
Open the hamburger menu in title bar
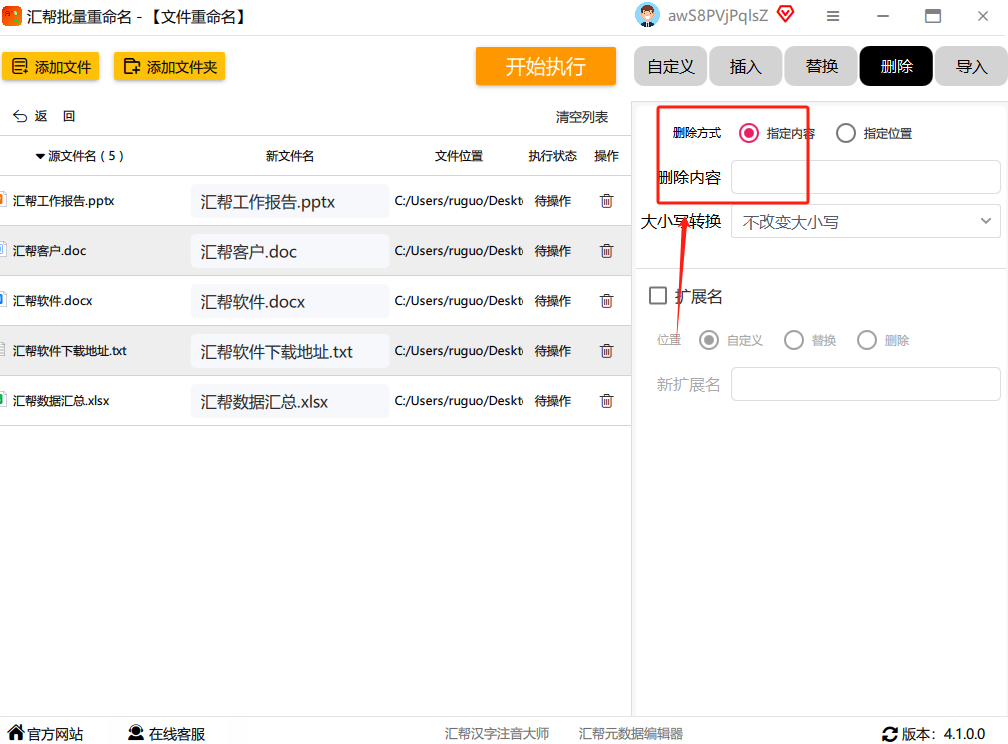(x=832, y=16)
